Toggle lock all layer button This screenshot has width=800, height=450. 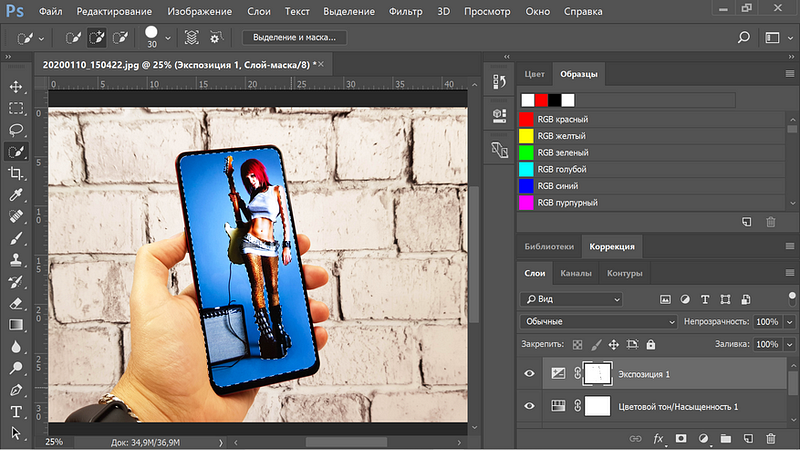click(x=651, y=344)
